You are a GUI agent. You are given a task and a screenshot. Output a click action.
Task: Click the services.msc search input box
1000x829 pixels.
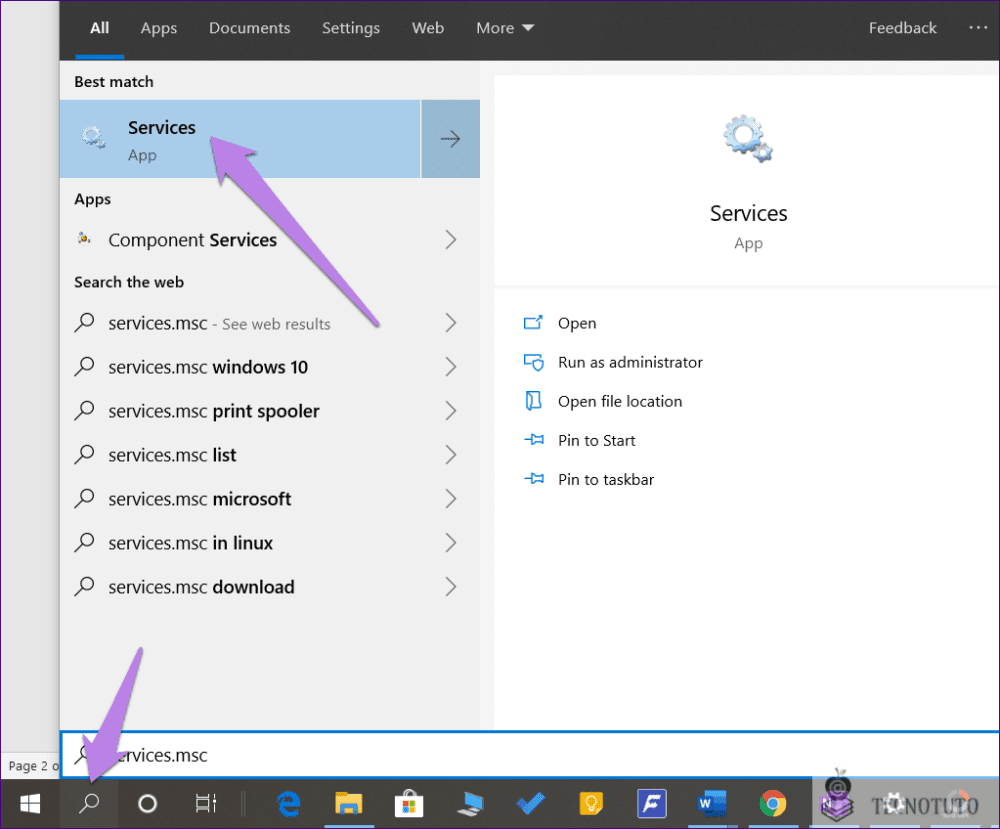click(529, 754)
